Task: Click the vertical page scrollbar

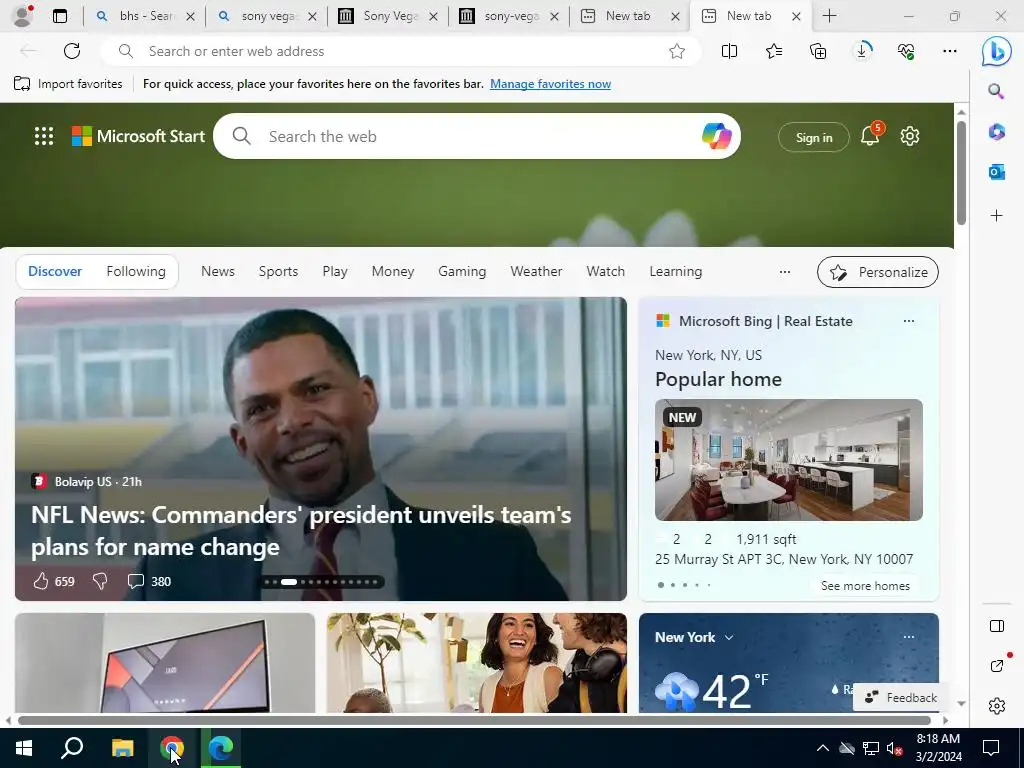Action: pos(961,172)
